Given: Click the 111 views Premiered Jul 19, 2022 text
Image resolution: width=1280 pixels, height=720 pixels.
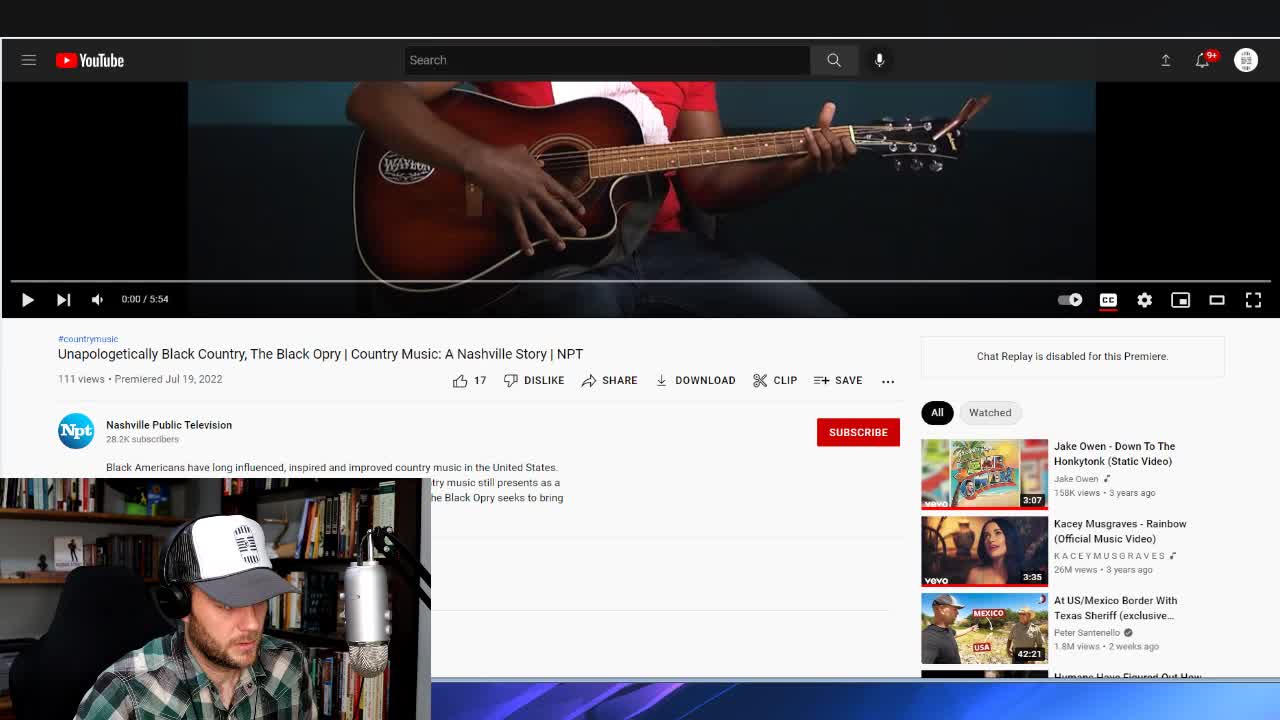Looking at the screenshot, I should (x=140, y=379).
